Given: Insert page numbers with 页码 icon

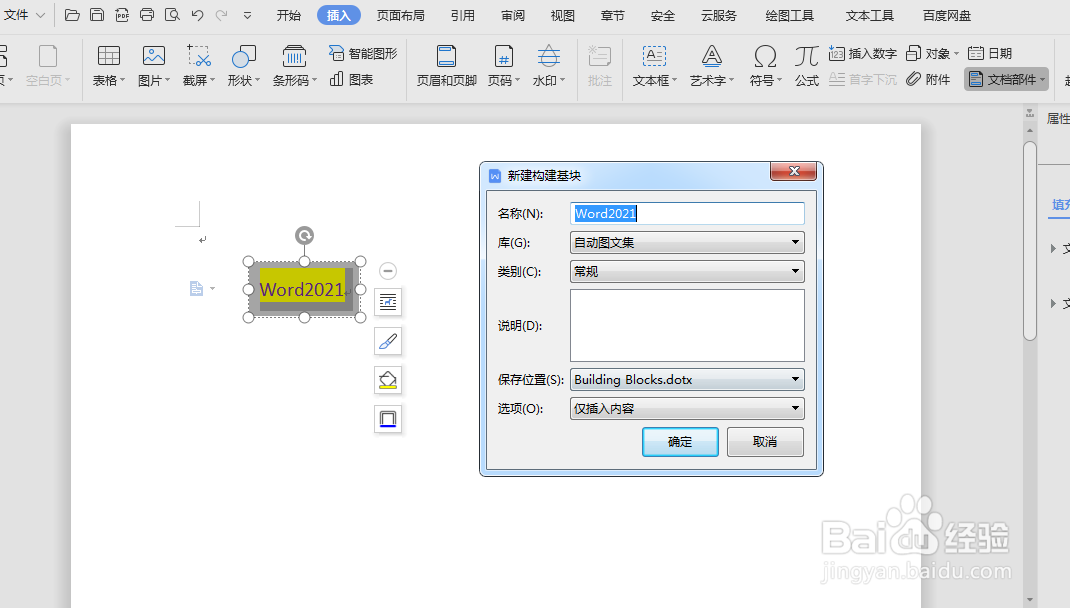Looking at the screenshot, I should (500, 65).
